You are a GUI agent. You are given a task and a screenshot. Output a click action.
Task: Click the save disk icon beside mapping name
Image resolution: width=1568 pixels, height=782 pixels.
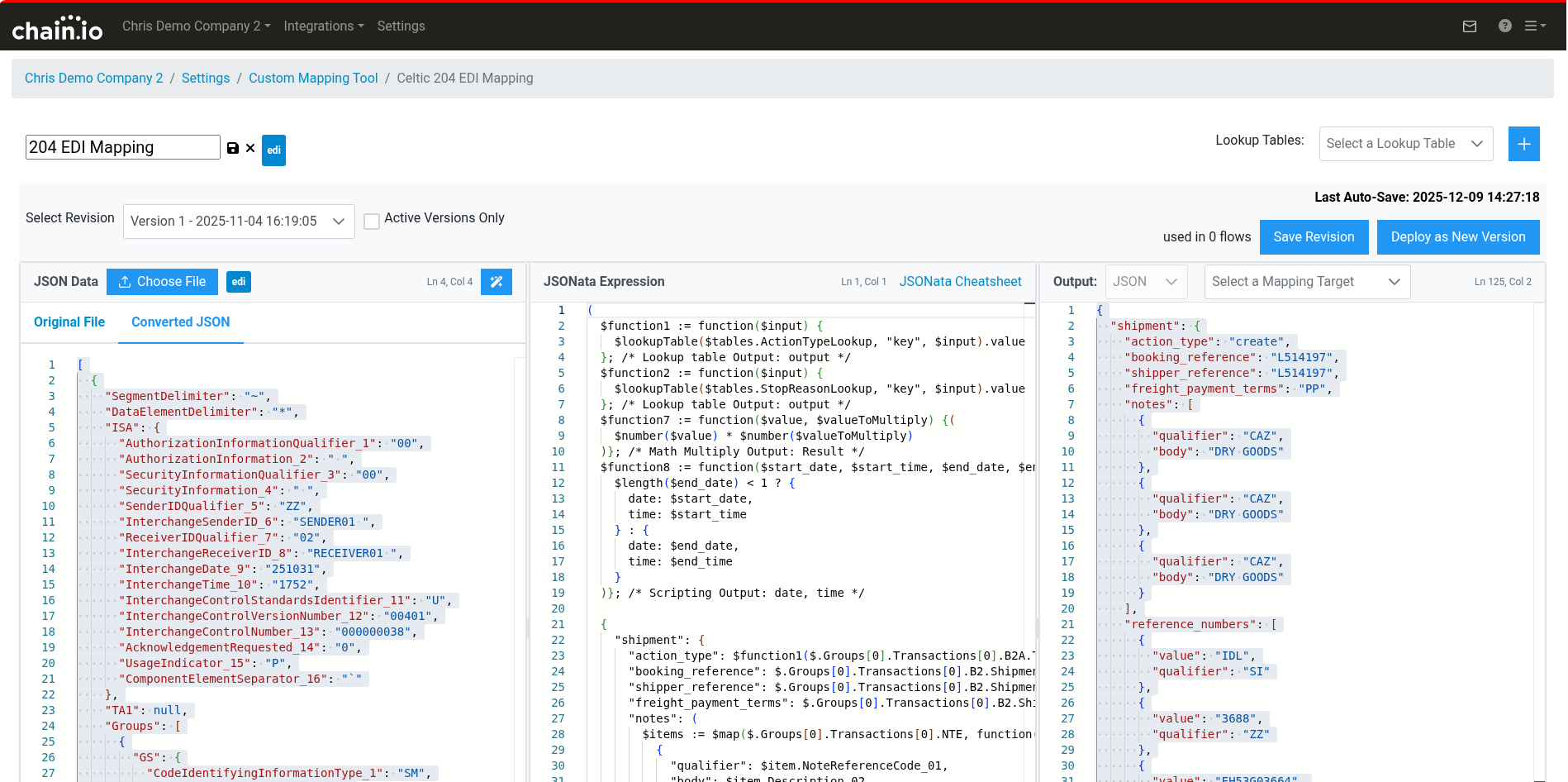tap(233, 148)
